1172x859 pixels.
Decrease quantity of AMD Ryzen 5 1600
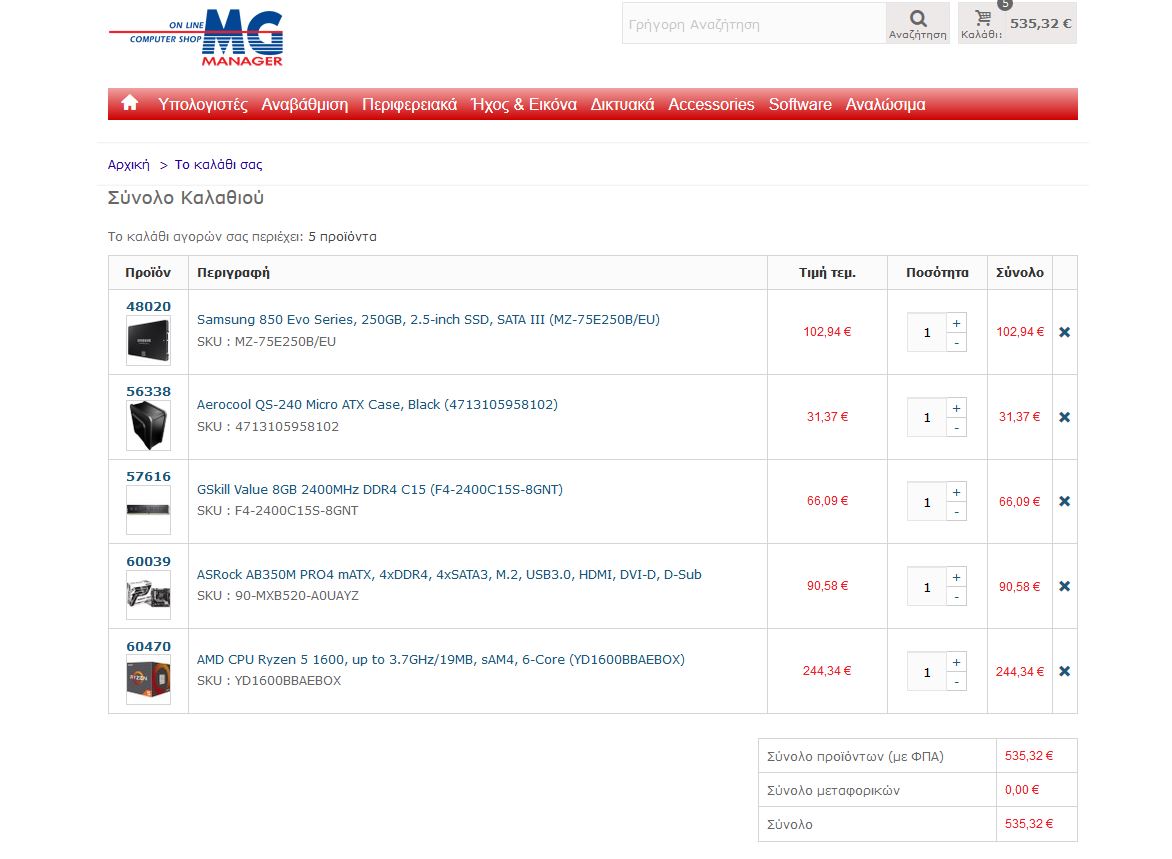pyautogui.click(x=956, y=683)
